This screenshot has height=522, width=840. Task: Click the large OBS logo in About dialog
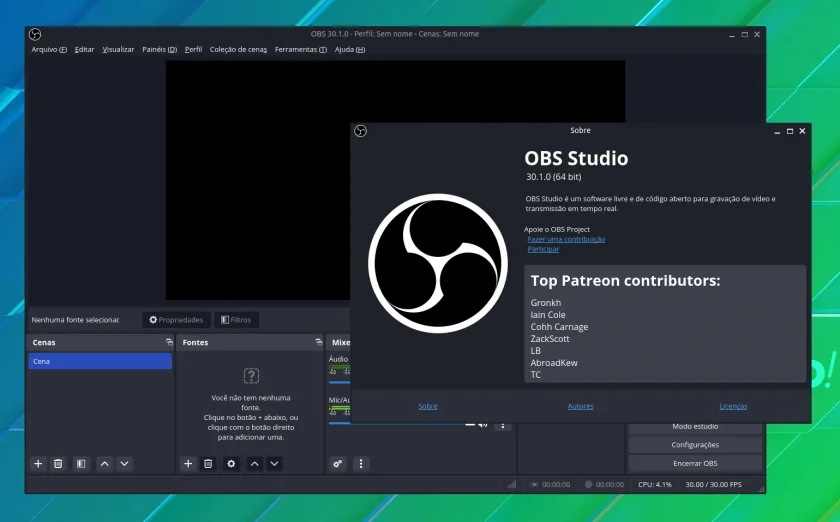click(438, 263)
